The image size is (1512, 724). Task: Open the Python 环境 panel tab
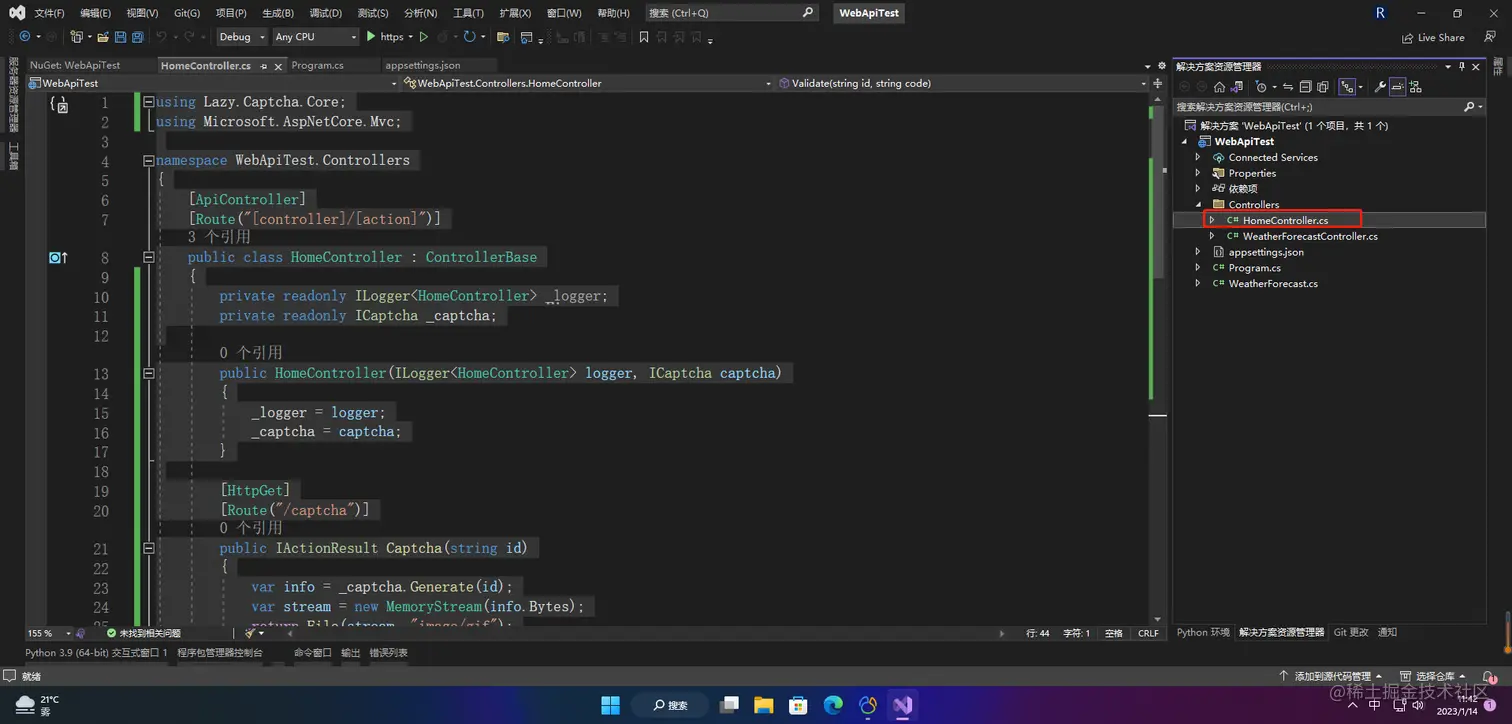click(x=1203, y=632)
